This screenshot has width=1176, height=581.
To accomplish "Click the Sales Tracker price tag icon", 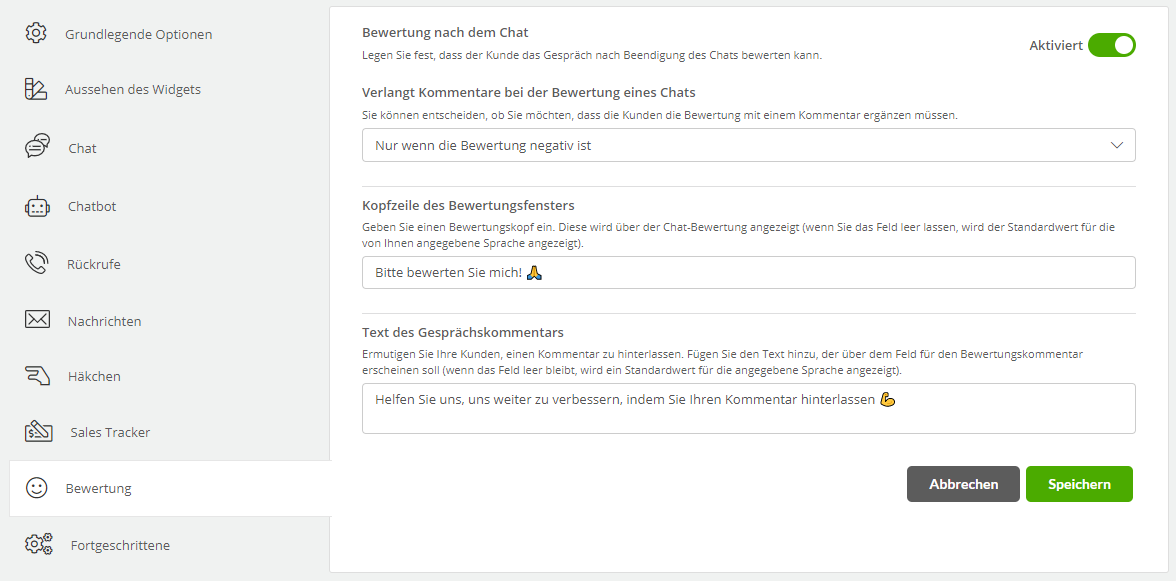I will 39,431.
